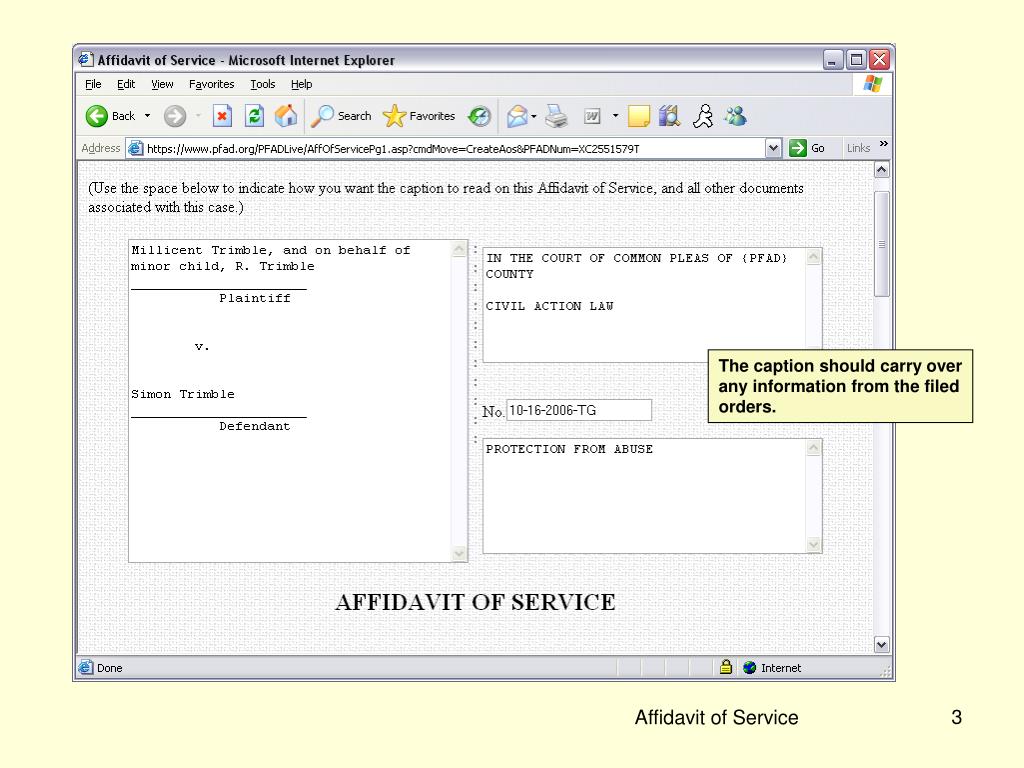Click the "Millicent Trimble" plaintiff name line

(x=271, y=250)
